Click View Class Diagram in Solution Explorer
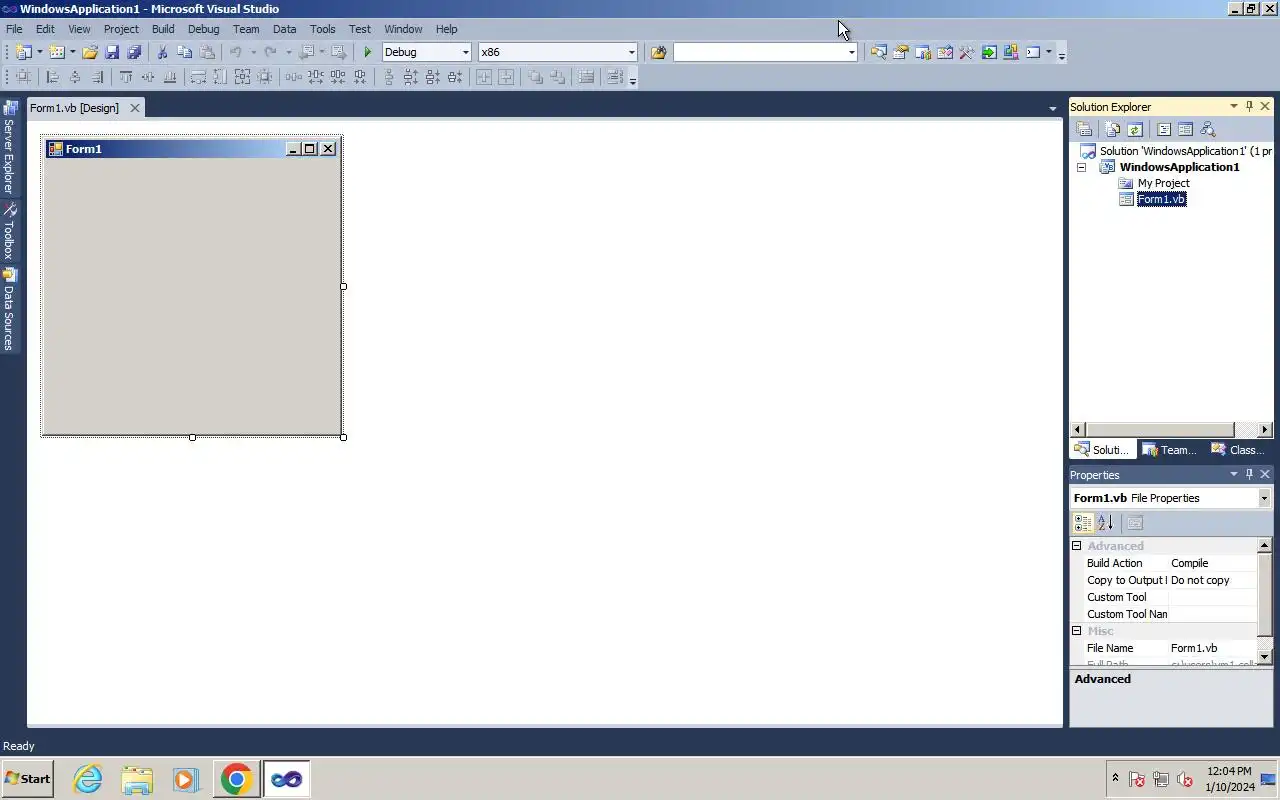1280x800 pixels. 1208,129
